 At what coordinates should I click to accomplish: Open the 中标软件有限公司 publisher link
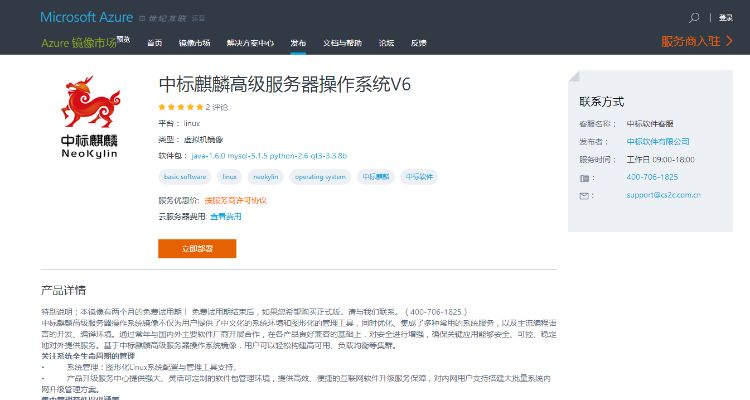pos(657,141)
